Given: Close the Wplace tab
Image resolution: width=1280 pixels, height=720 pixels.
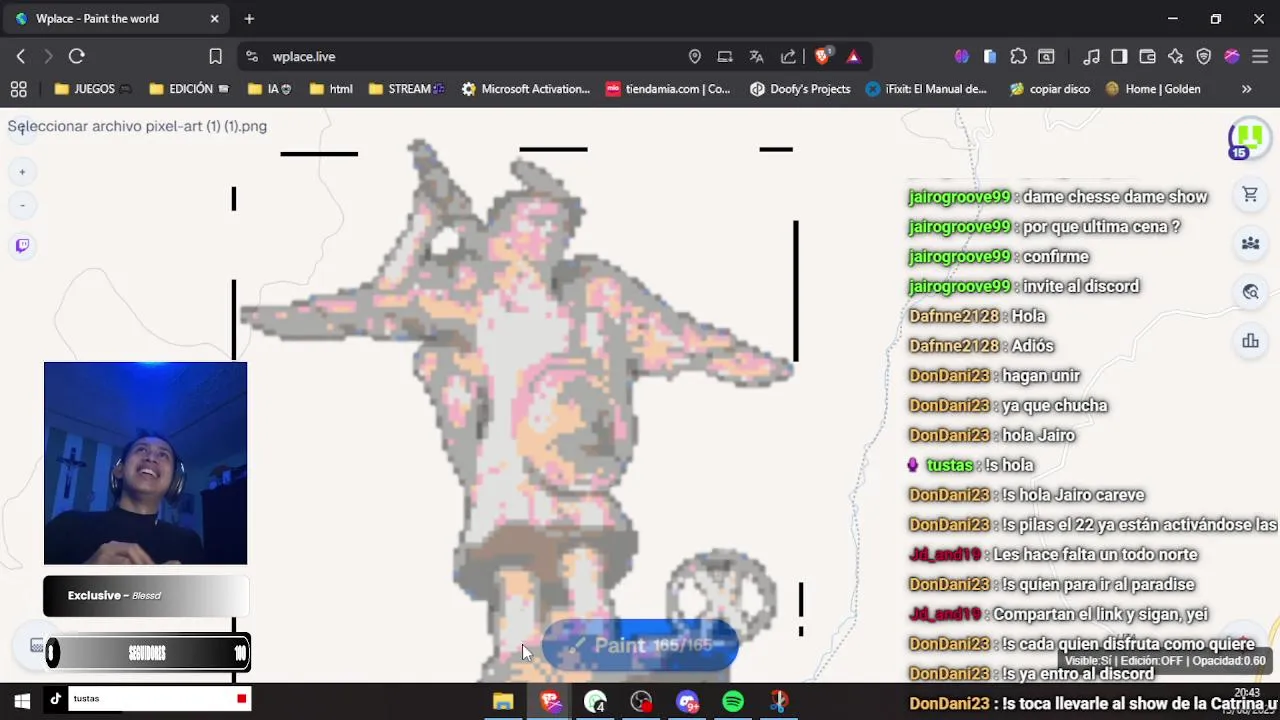Looking at the screenshot, I should tap(214, 19).
